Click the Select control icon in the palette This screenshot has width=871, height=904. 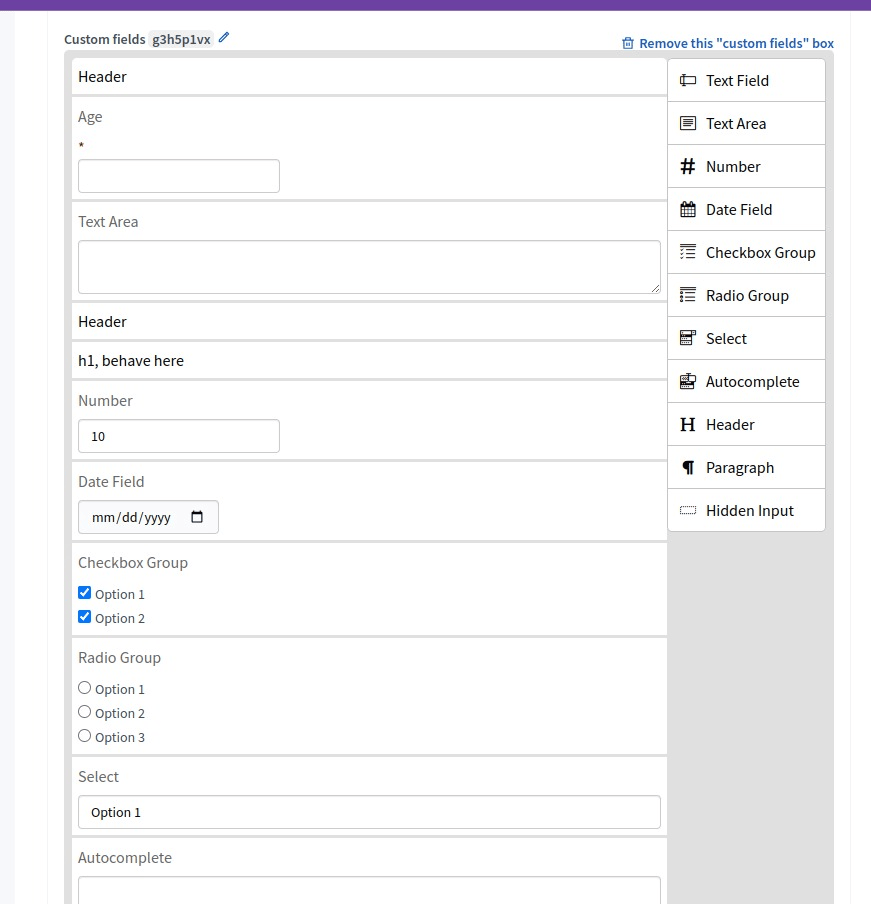coord(688,338)
